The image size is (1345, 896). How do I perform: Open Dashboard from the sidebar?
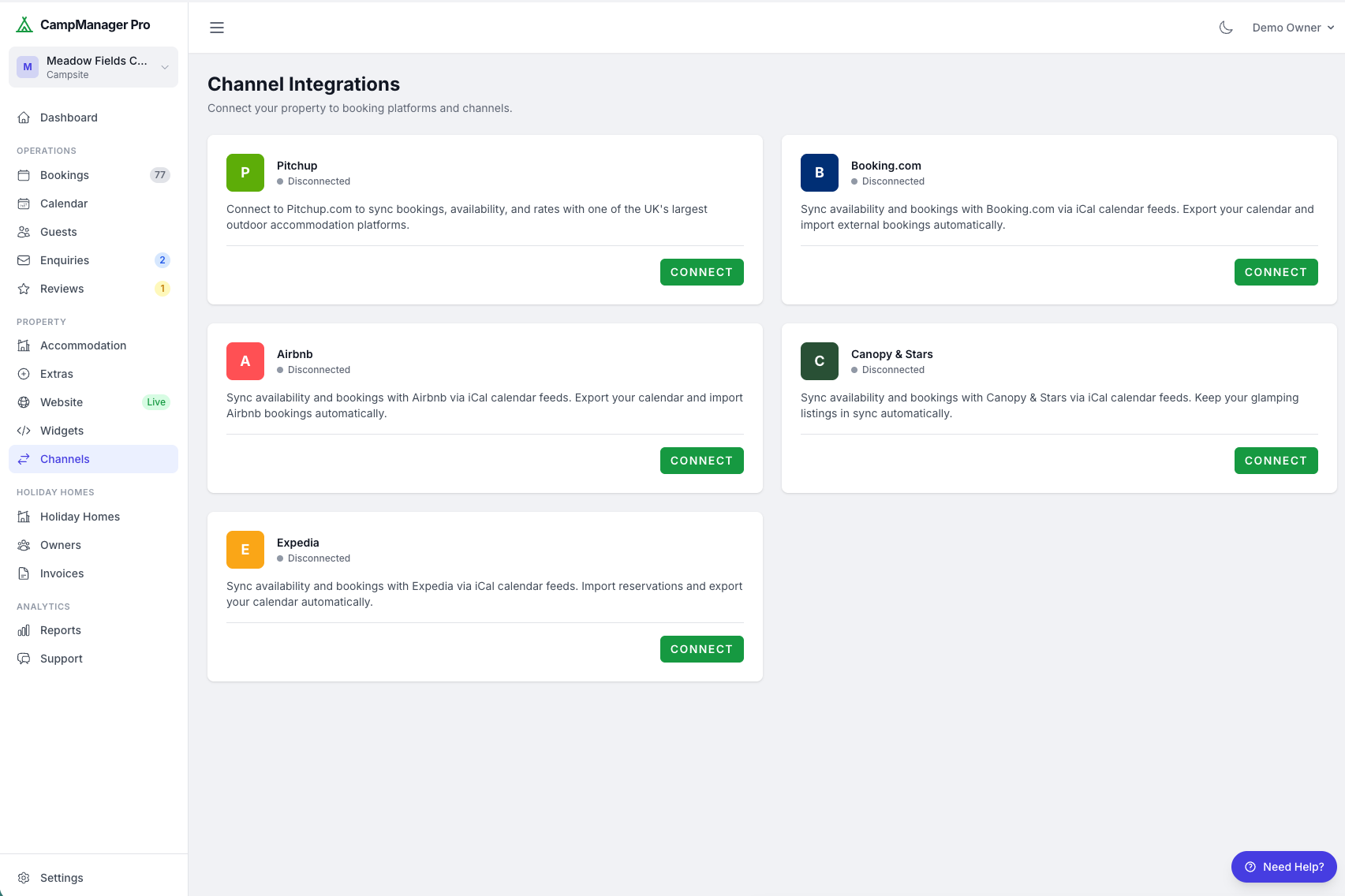pyautogui.click(x=93, y=118)
